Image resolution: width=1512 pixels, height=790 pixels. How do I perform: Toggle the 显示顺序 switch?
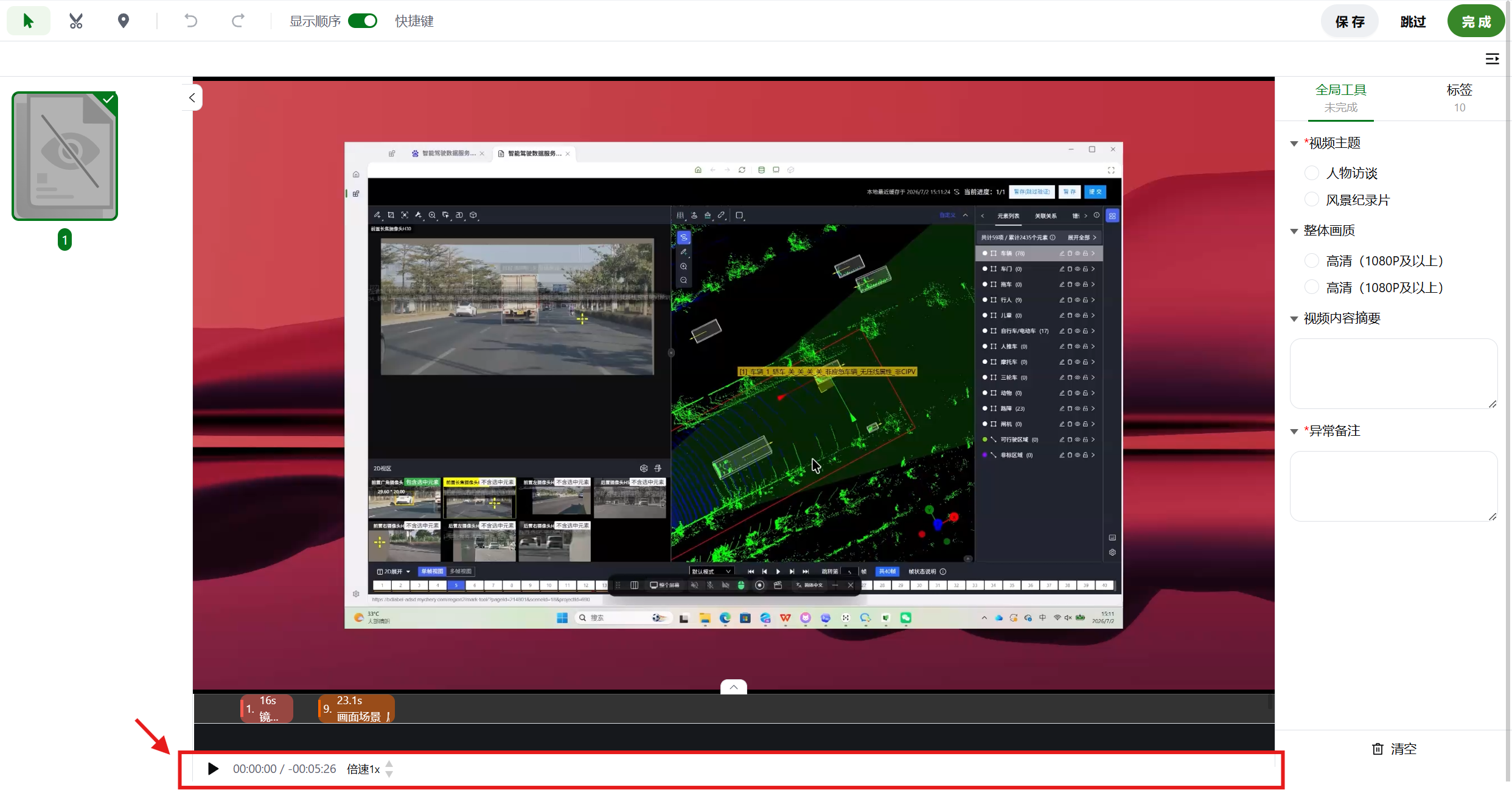tap(363, 21)
